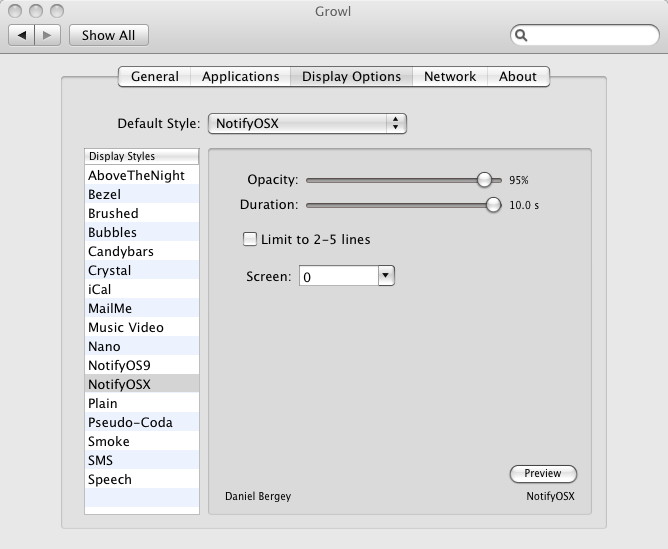Select MailMe in the styles list

142,308
